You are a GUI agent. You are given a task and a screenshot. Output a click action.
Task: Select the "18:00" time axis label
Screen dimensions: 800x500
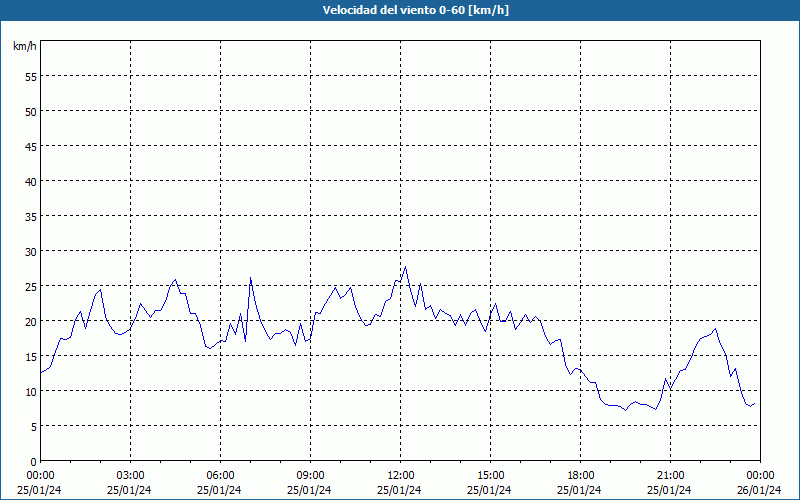(x=581, y=476)
